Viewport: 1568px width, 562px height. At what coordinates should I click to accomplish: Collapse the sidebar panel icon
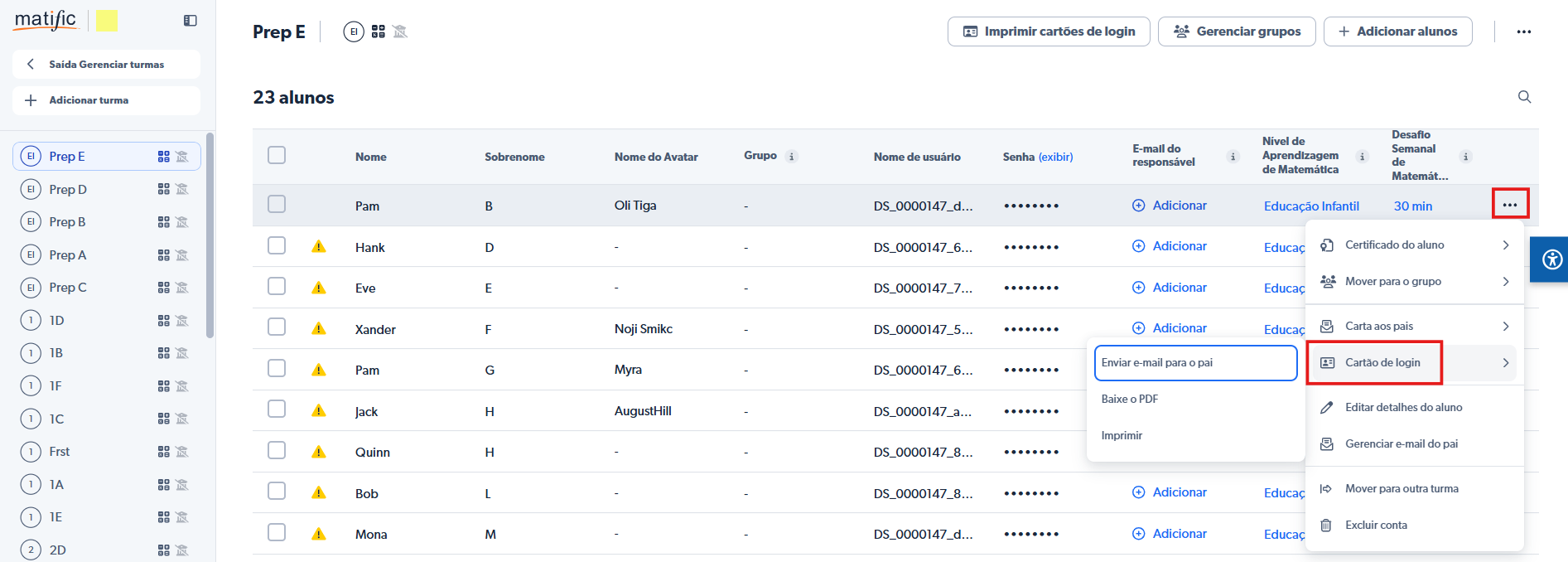click(x=190, y=21)
